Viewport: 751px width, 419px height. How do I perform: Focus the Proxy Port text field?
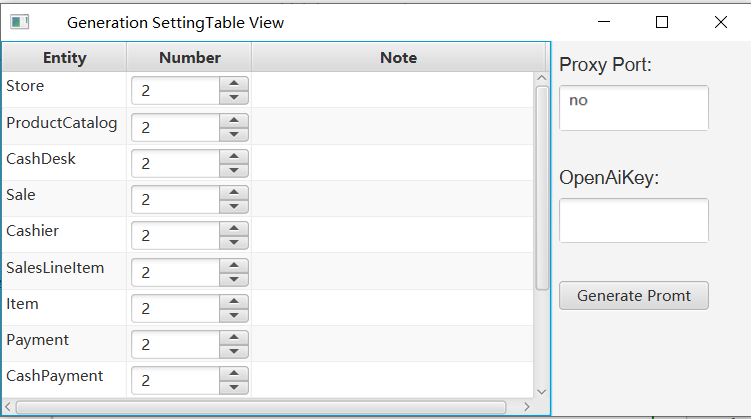tap(633, 108)
